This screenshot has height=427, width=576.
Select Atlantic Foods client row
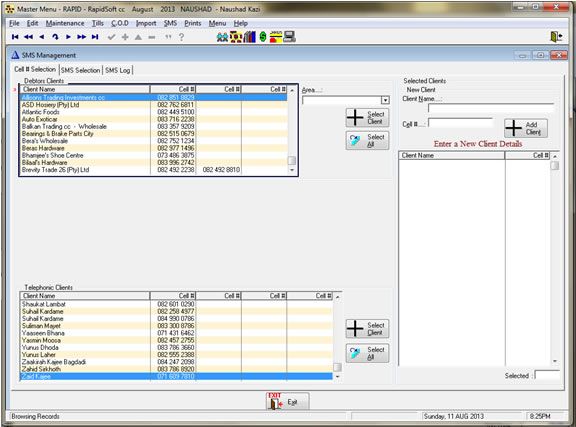pos(153,112)
